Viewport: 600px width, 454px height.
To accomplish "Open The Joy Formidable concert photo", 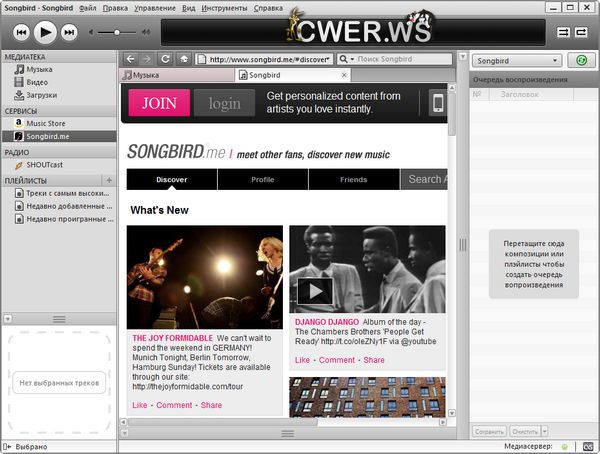I will (205, 277).
